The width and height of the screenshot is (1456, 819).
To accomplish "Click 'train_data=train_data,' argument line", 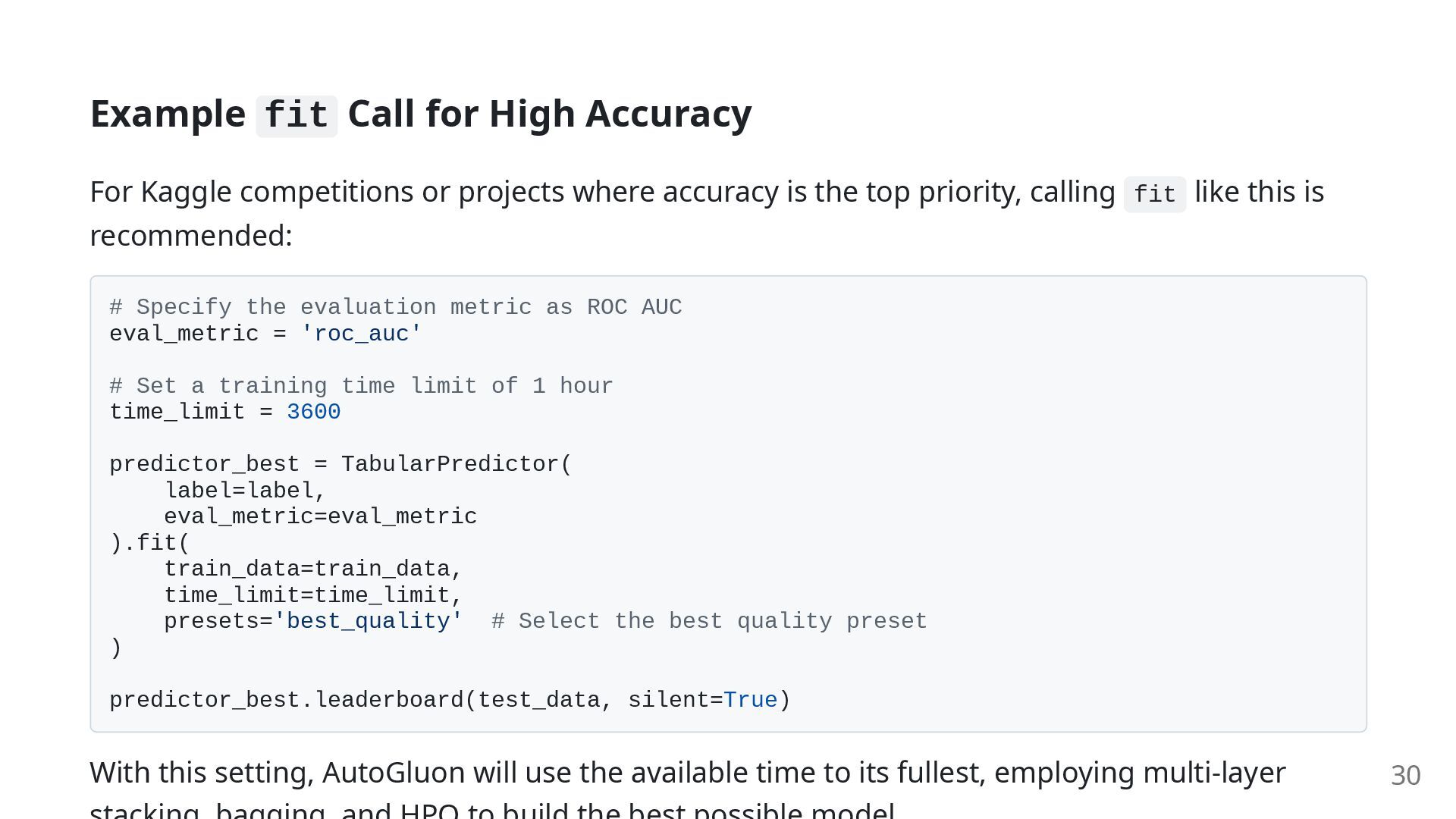I will [x=313, y=569].
